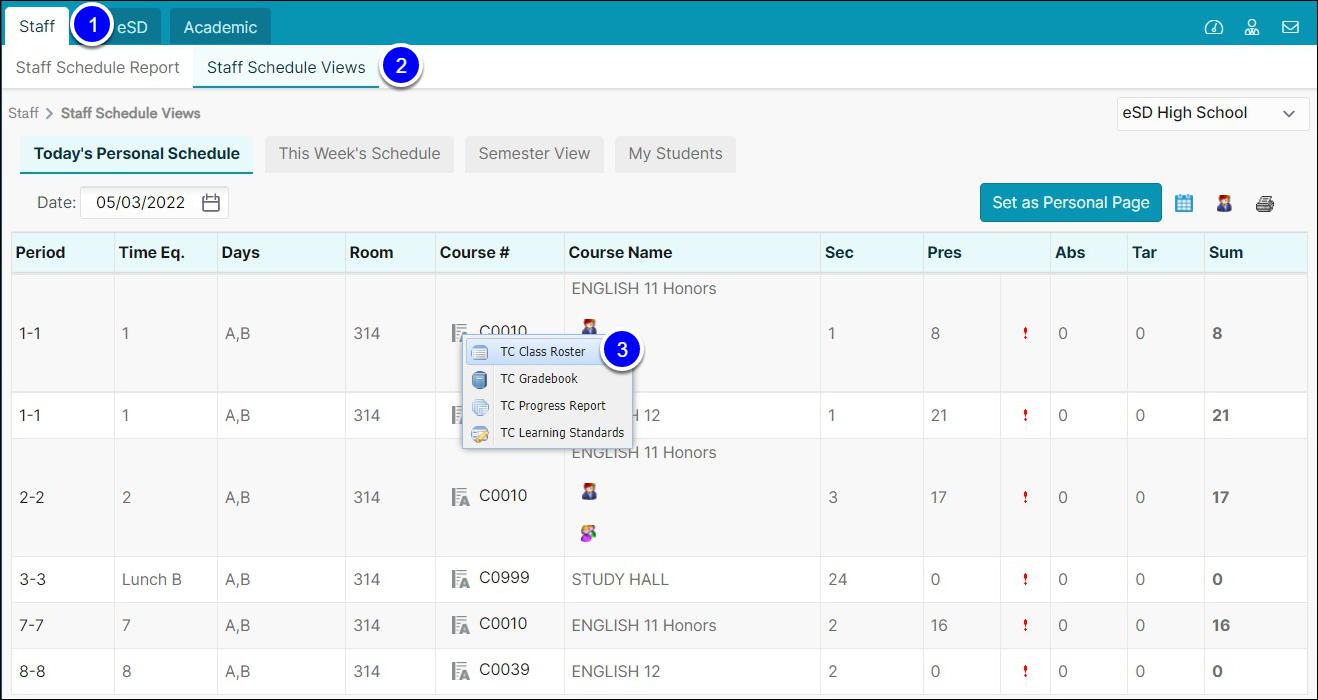Click the red exclamation mark in the 2-2 row

(1025, 497)
